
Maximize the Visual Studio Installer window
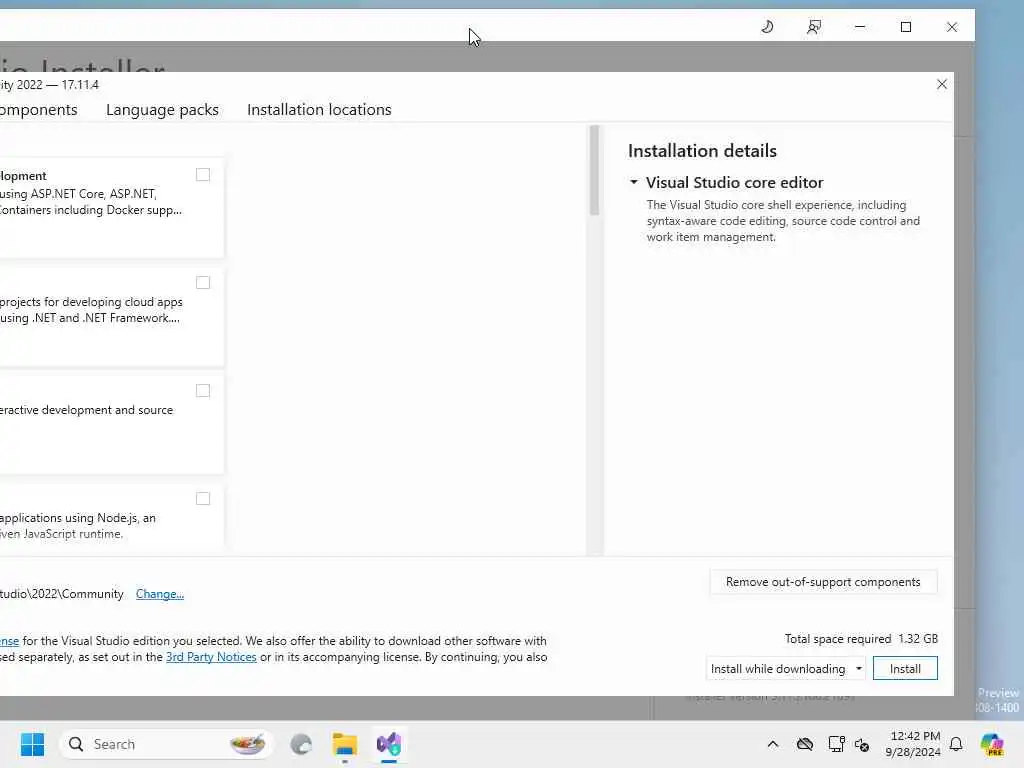906,27
